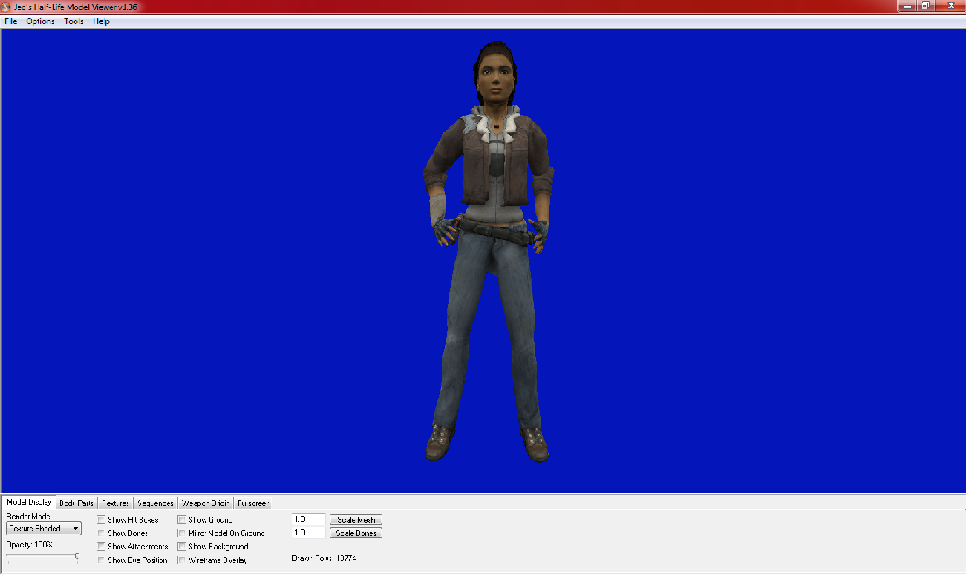Enable Show Background
Viewport: 966px width, 576px height.
tap(183, 546)
